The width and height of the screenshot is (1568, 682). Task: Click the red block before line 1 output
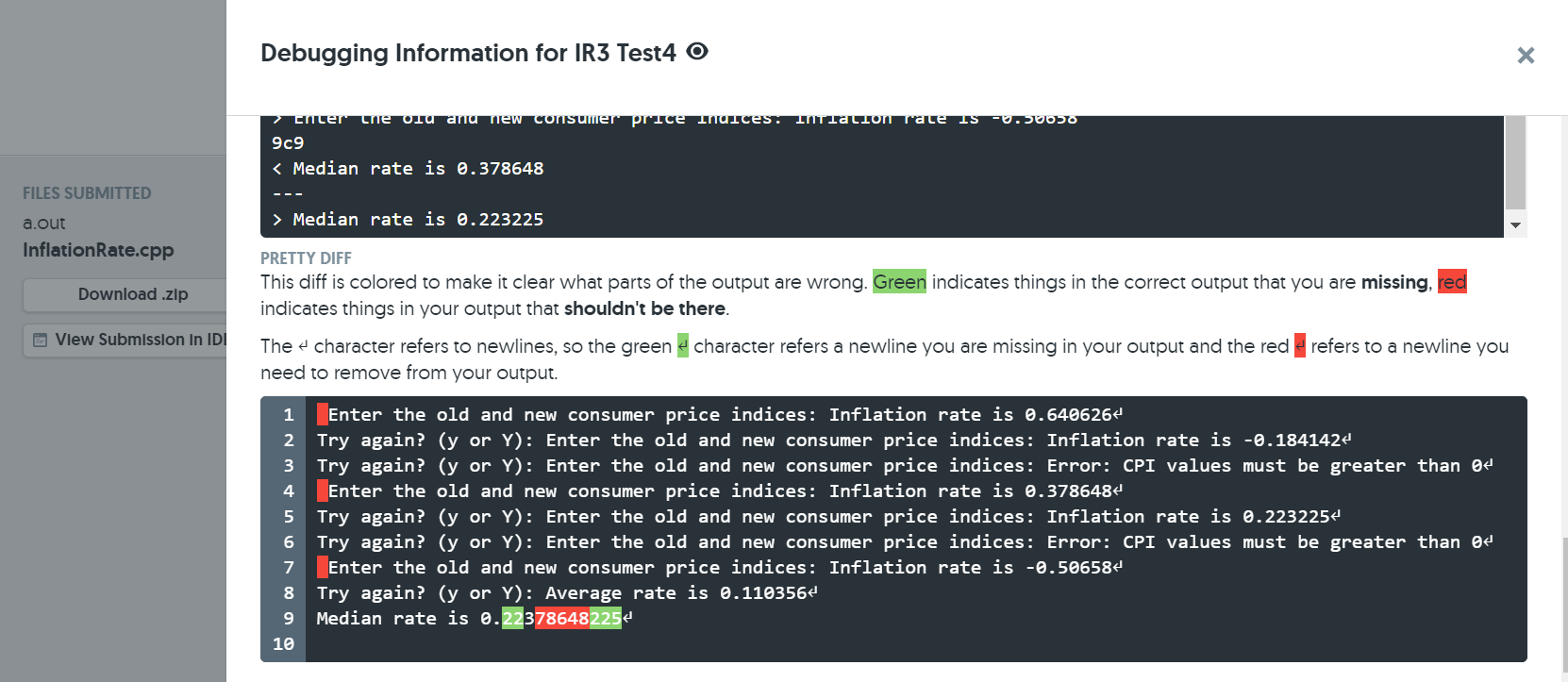(x=322, y=413)
